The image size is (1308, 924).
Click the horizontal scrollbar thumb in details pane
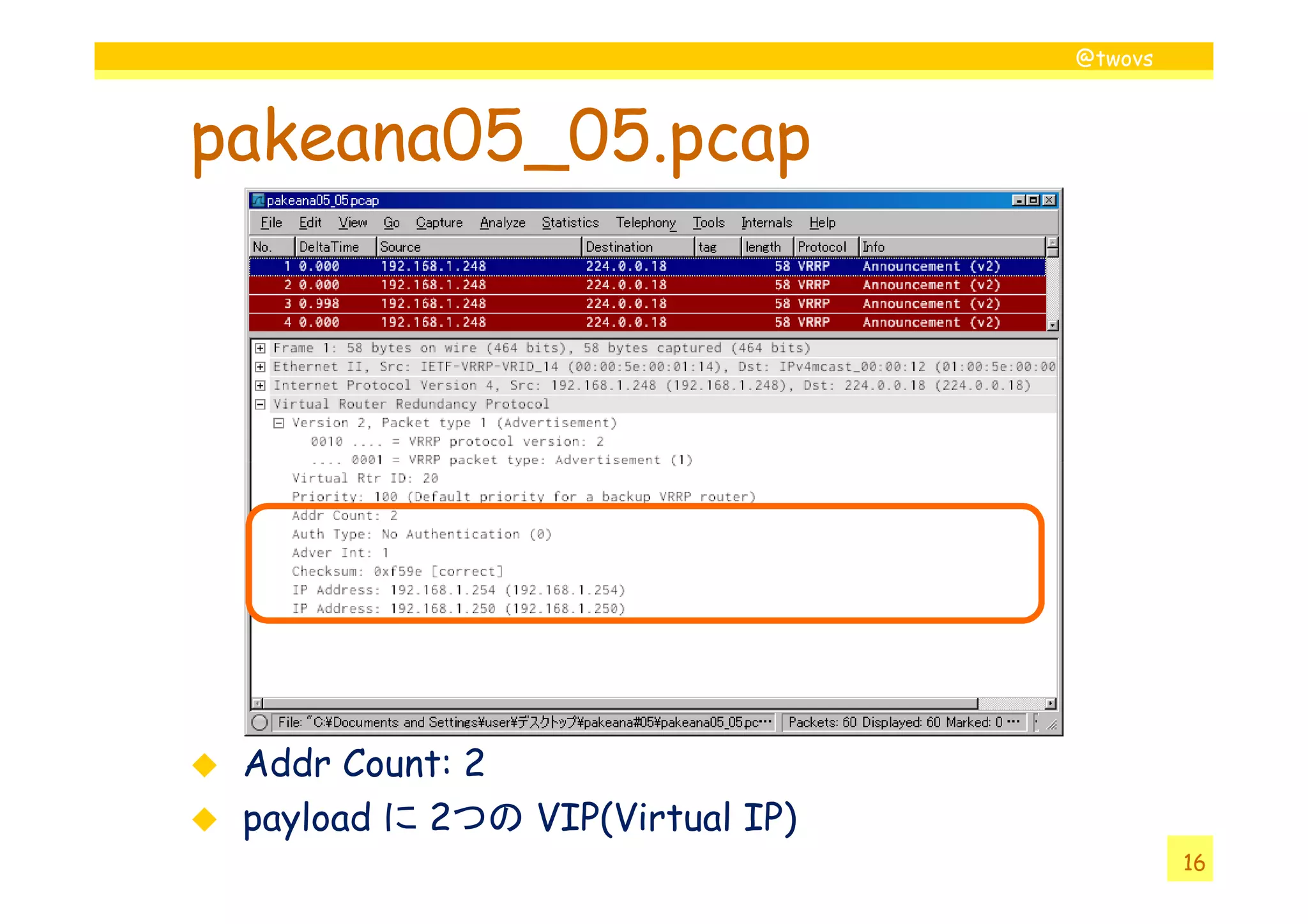[620, 703]
